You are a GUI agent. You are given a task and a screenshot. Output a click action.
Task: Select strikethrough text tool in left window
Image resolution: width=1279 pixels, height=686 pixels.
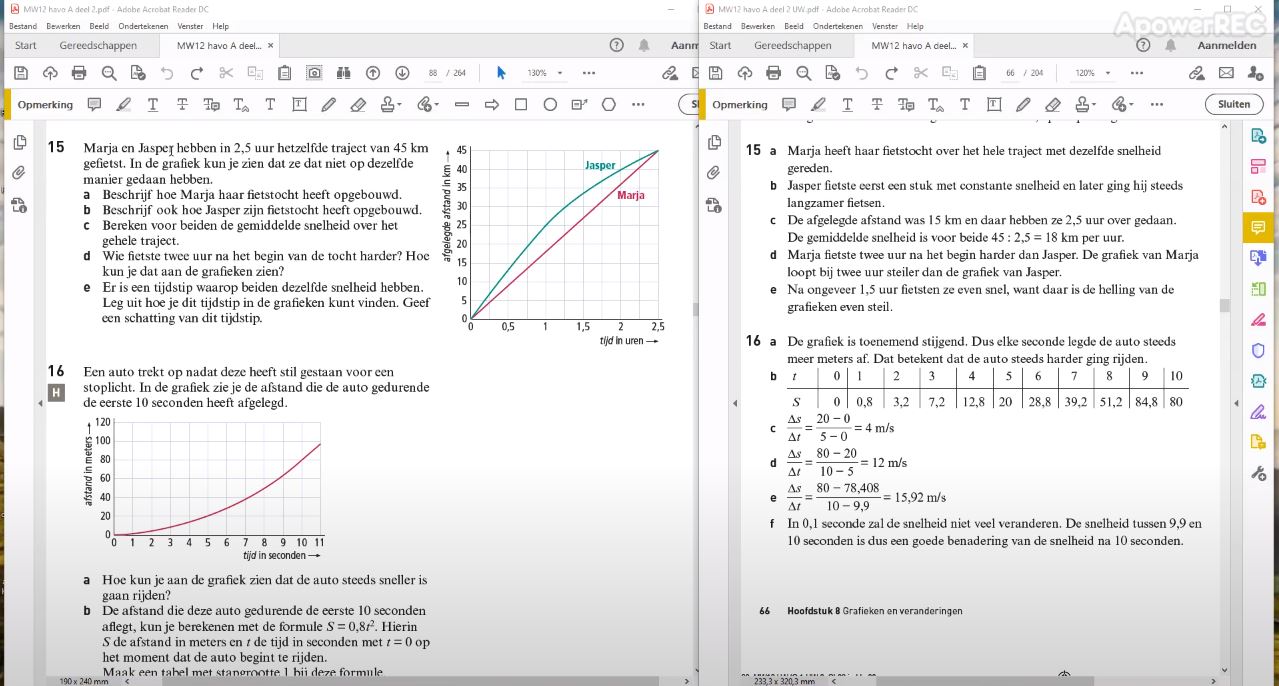[x=182, y=104]
